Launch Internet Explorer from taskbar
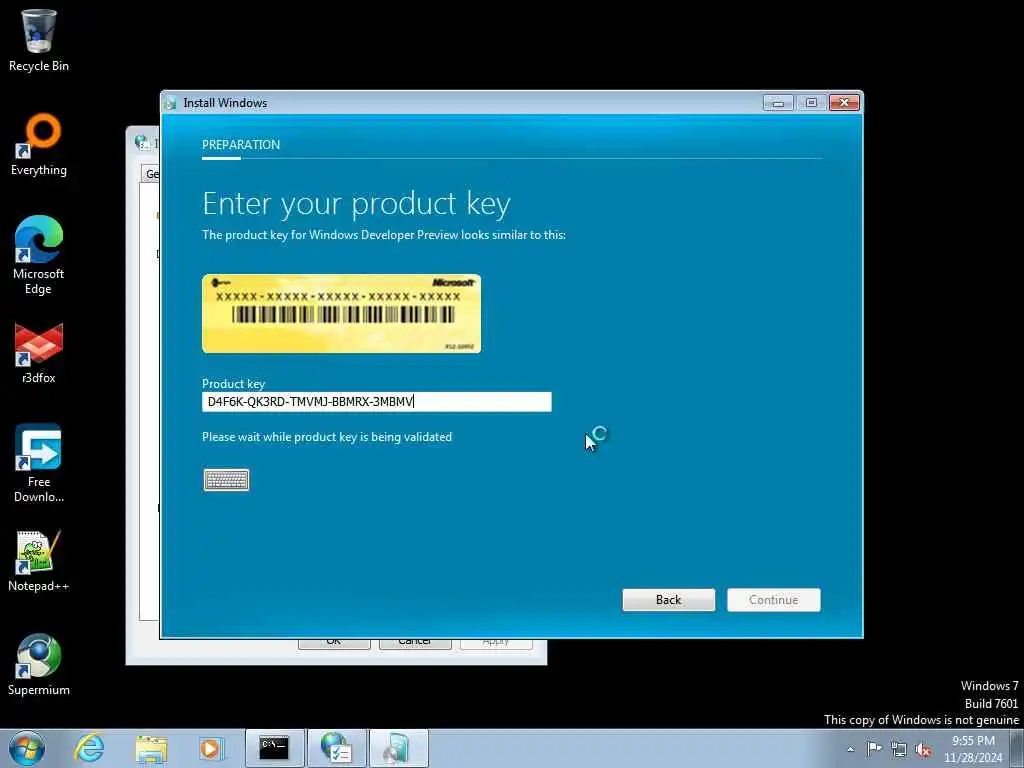This screenshot has width=1024, height=768. (x=89, y=748)
